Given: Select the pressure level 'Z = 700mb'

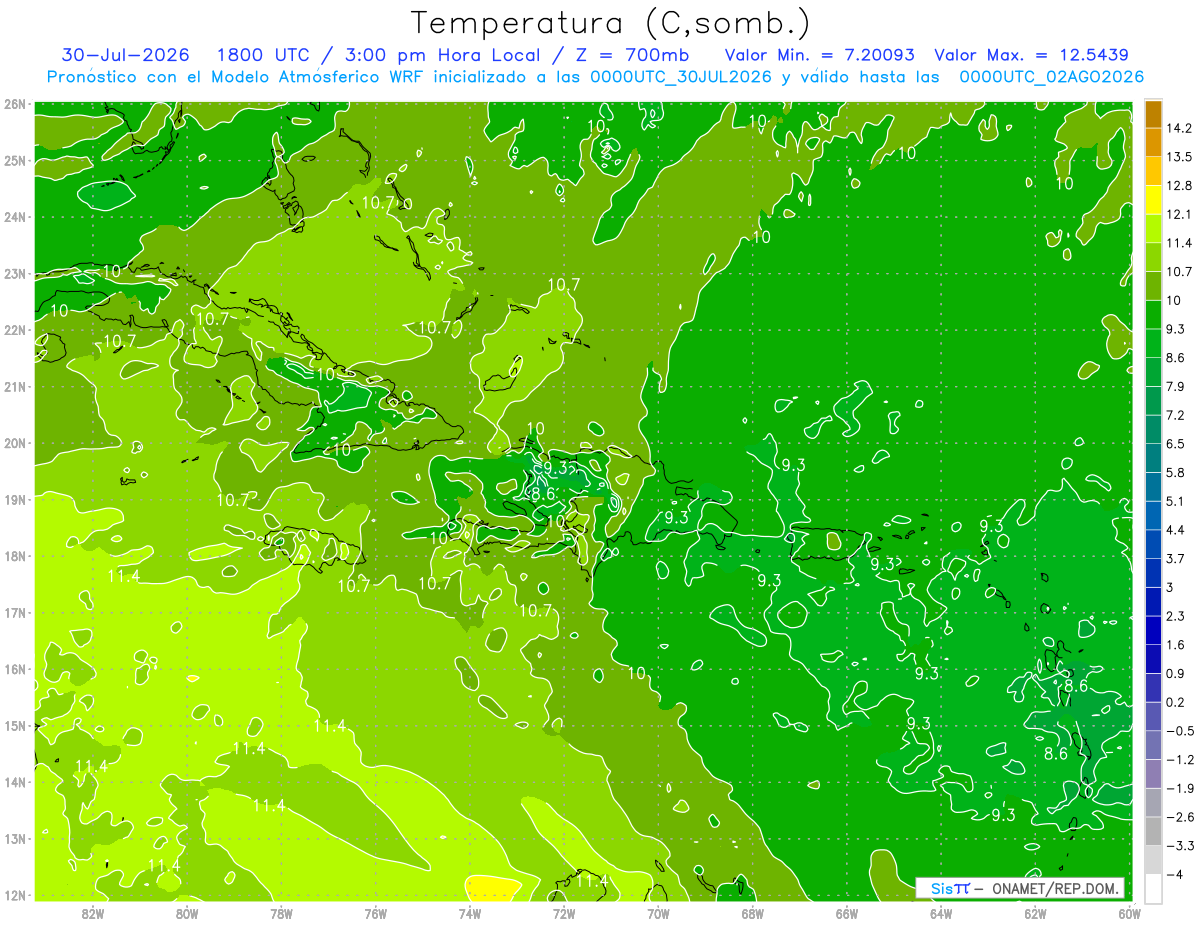Looking at the screenshot, I should tap(633, 55).
